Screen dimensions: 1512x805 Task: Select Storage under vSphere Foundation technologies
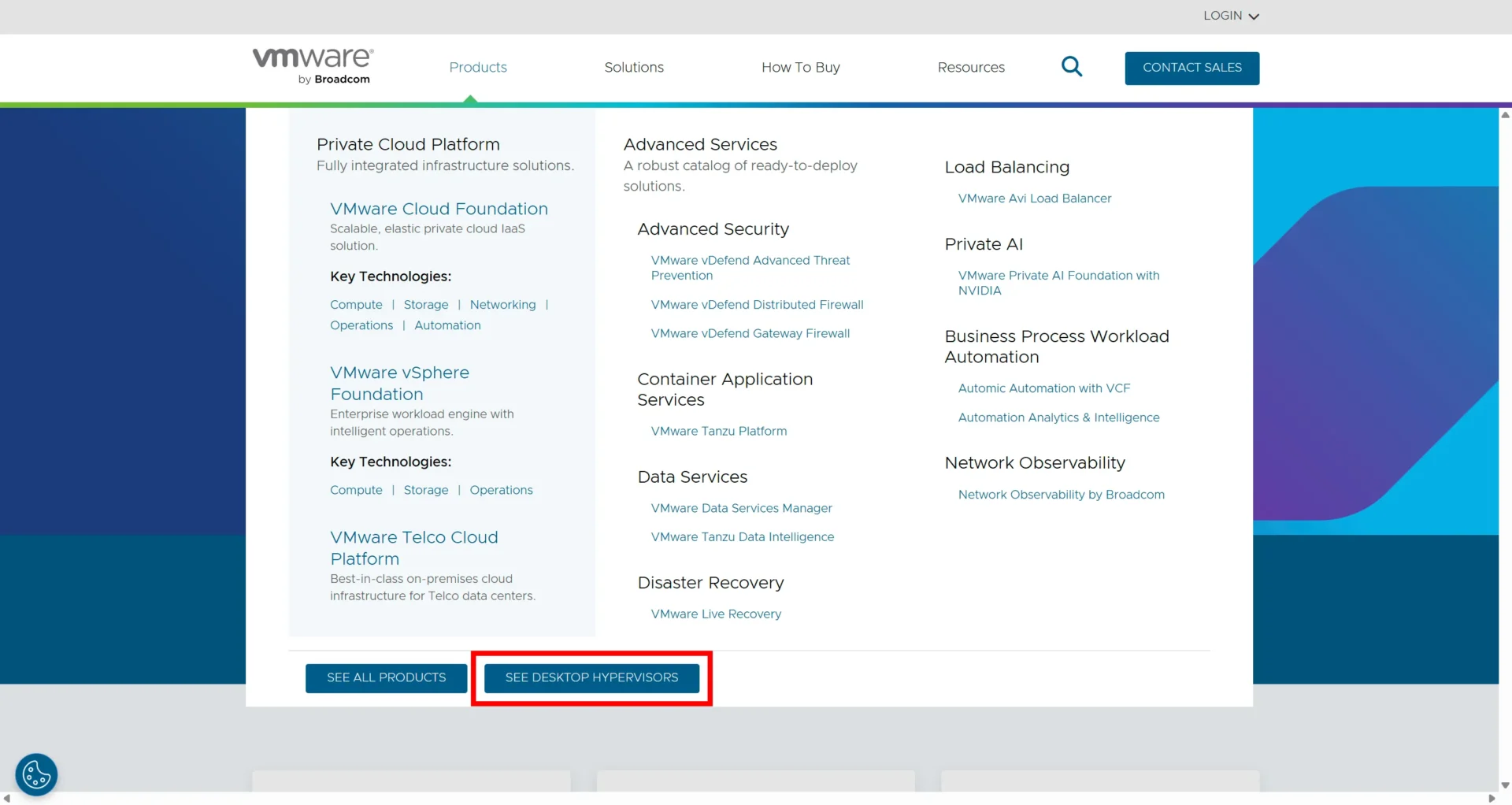426,490
